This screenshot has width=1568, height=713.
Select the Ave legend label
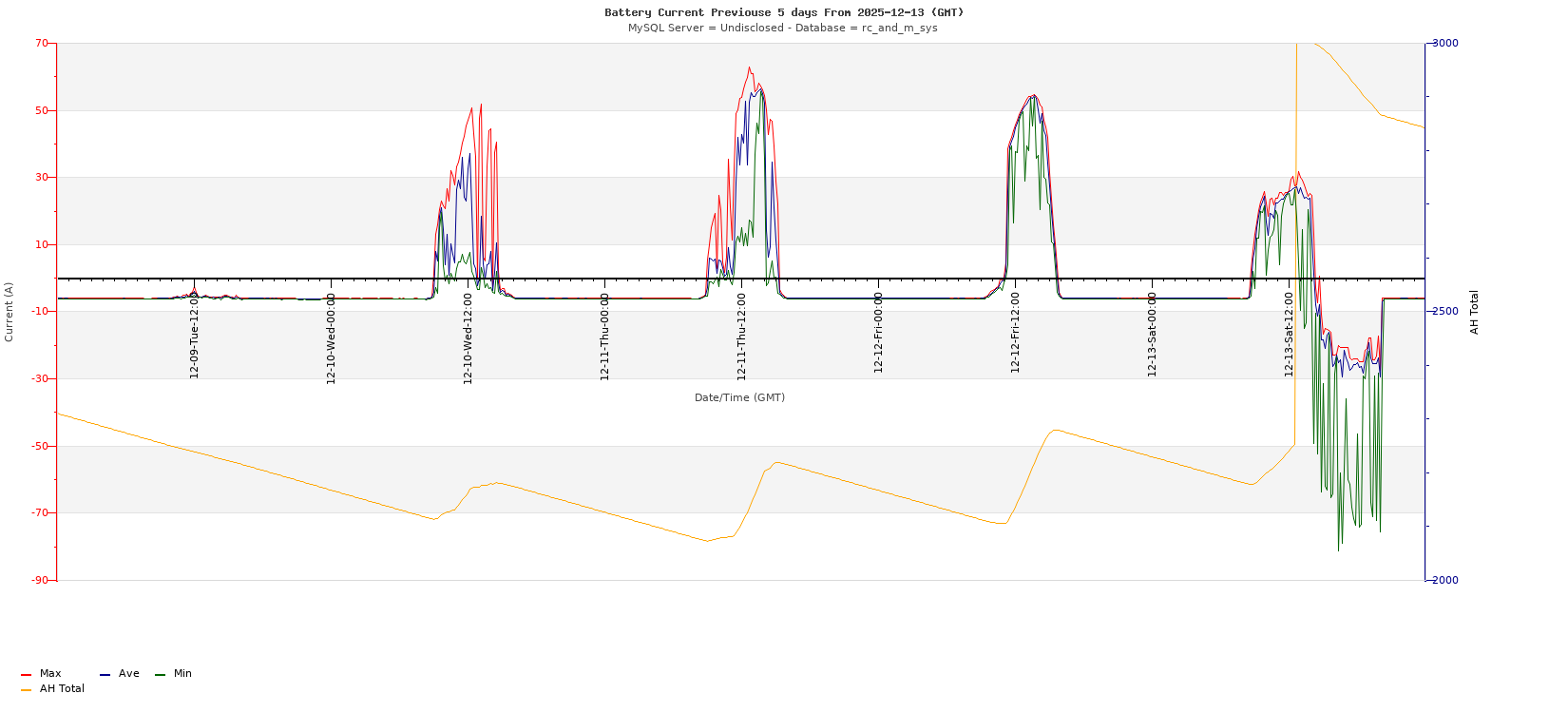[129, 674]
